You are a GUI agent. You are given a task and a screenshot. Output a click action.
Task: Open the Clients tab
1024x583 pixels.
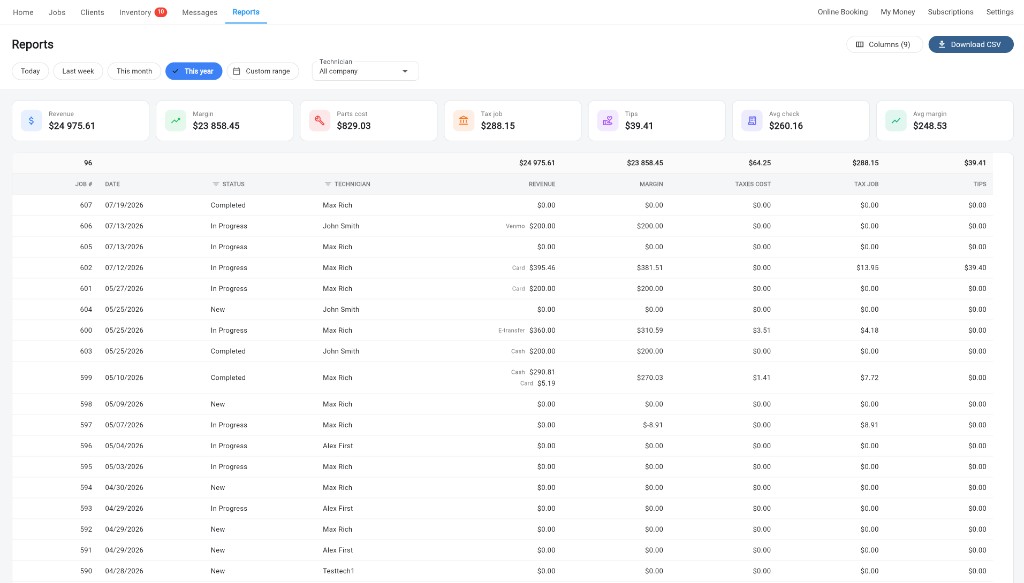pyautogui.click(x=92, y=12)
